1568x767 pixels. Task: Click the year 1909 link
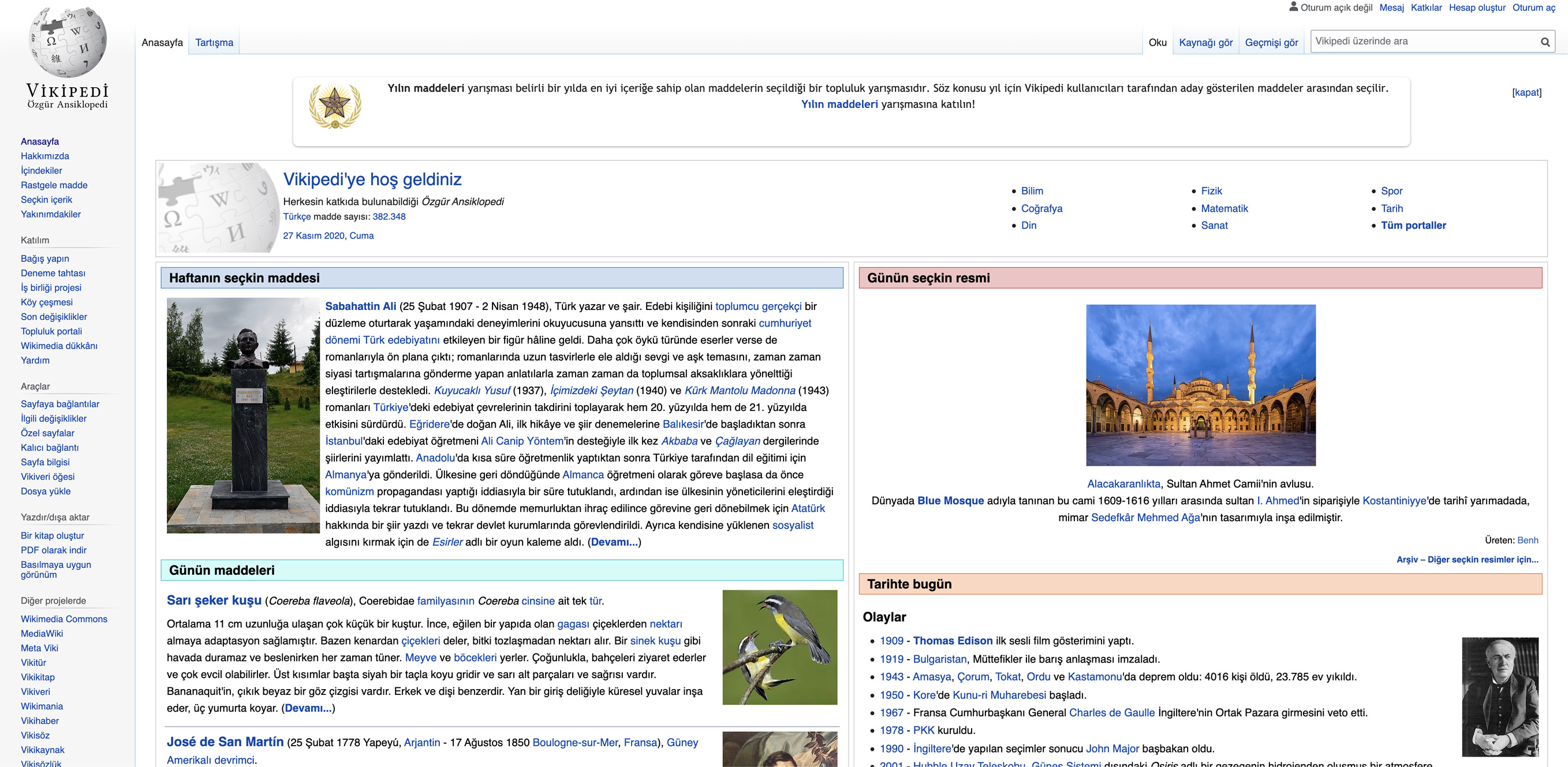pyautogui.click(x=891, y=641)
